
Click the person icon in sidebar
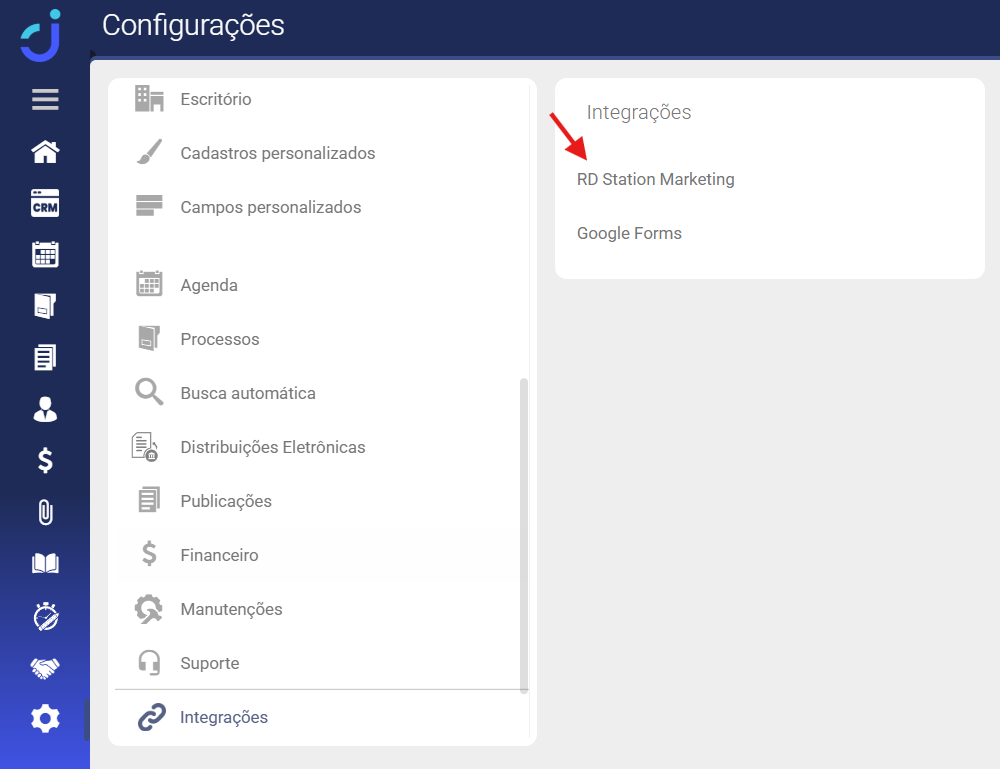click(x=45, y=408)
